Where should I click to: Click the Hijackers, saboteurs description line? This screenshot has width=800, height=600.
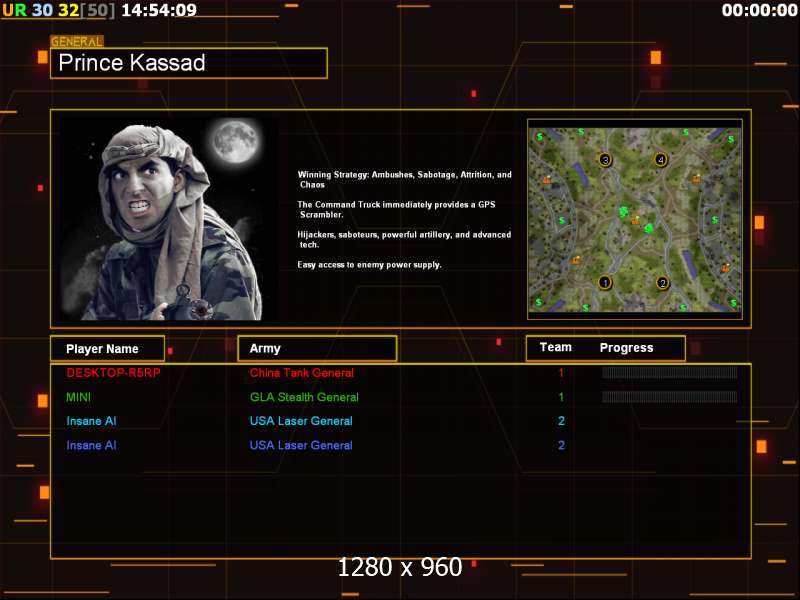(404, 239)
